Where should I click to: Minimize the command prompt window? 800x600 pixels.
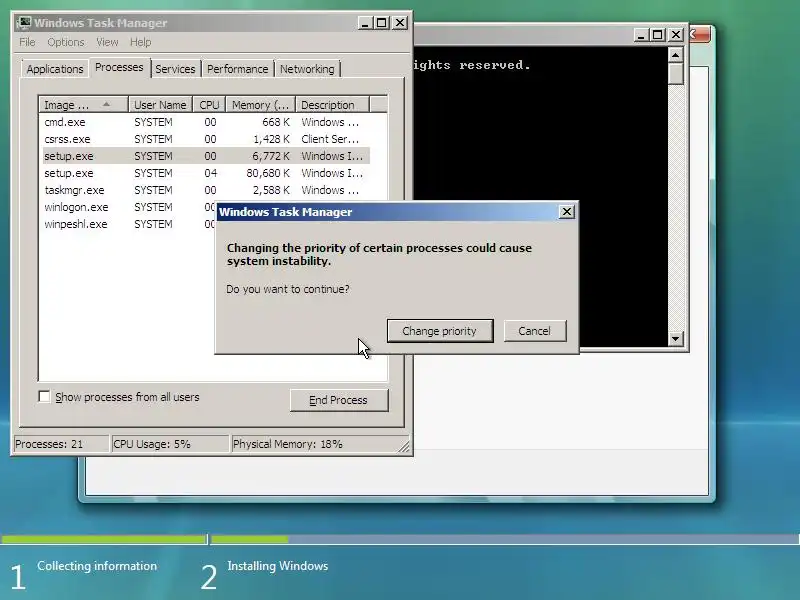click(x=641, y=35)
